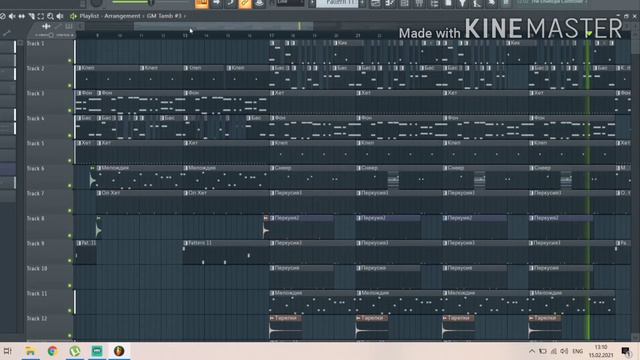This screenshot has width=640, height=360.
Task: Click Arrangement in the breadcrumb
Action: point(122,16)
